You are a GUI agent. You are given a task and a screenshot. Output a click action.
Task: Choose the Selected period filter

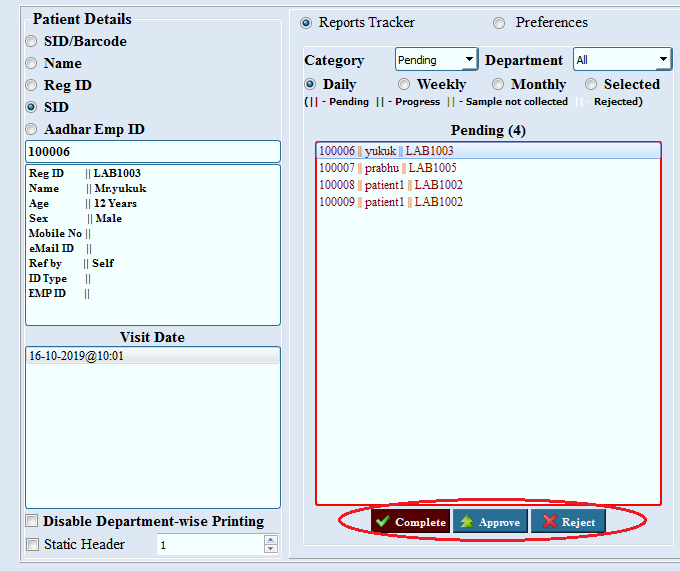[x=591, y=84]
